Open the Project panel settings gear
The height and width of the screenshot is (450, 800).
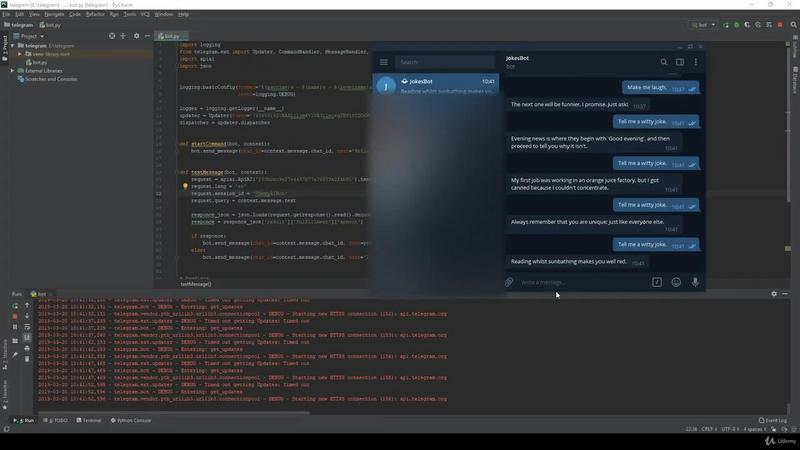point(136,36)
